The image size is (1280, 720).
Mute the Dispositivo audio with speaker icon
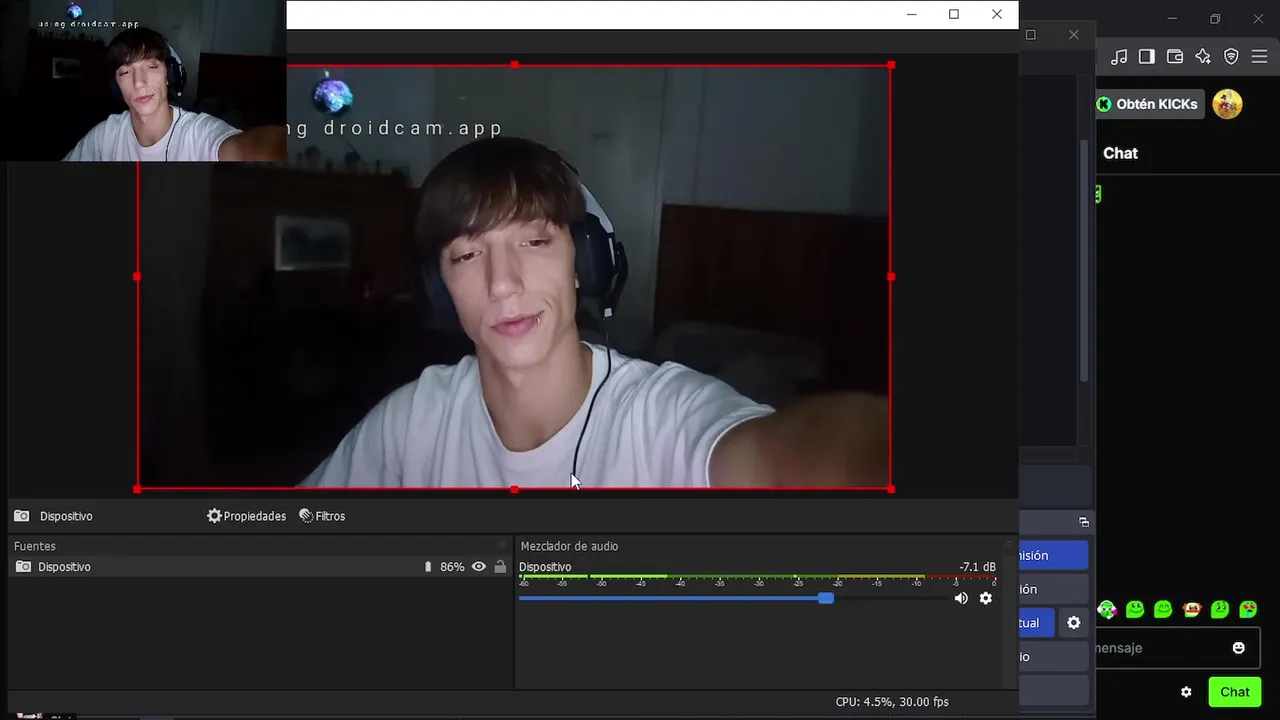(961, 598)
